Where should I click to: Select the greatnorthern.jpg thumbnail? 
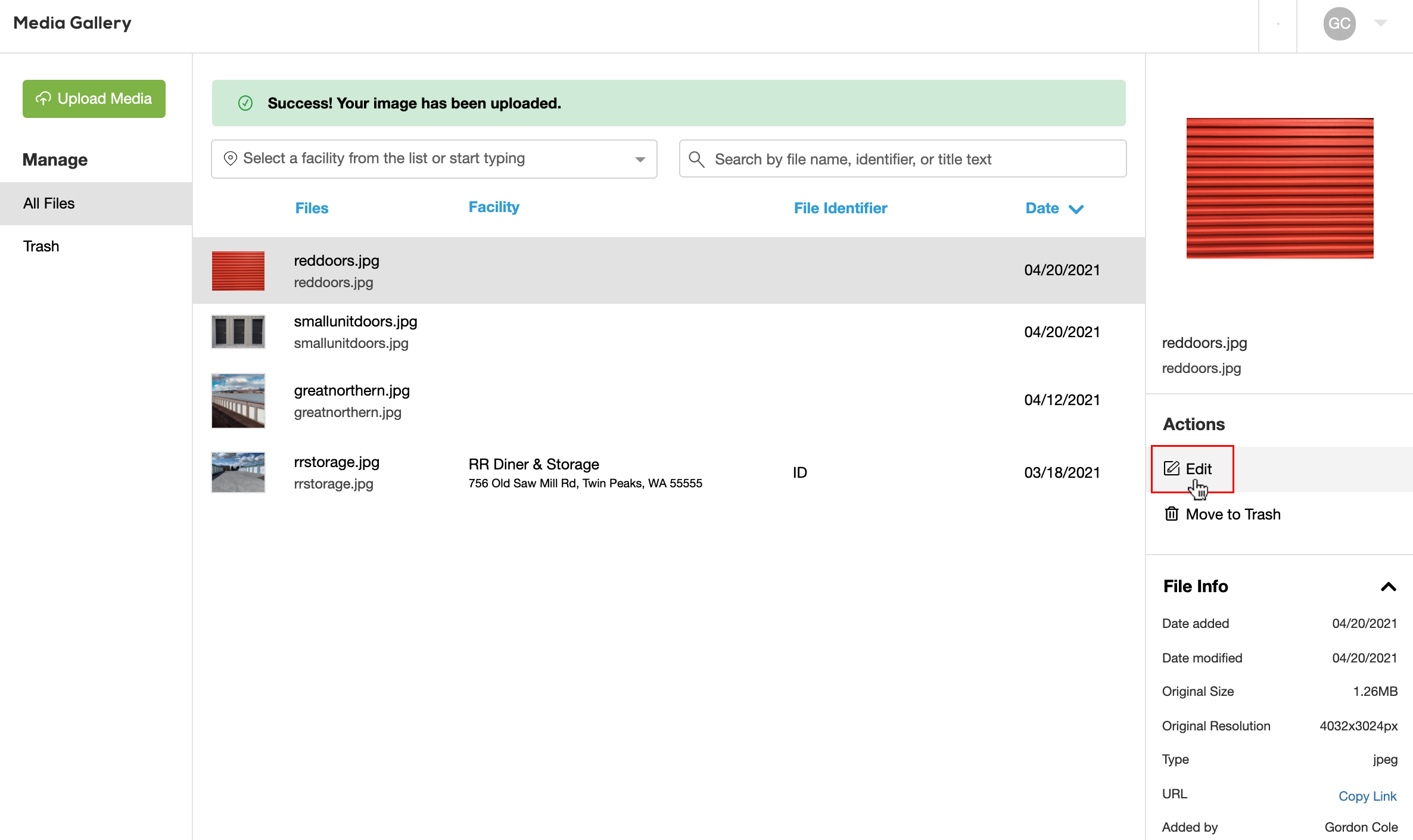(238, 400)
